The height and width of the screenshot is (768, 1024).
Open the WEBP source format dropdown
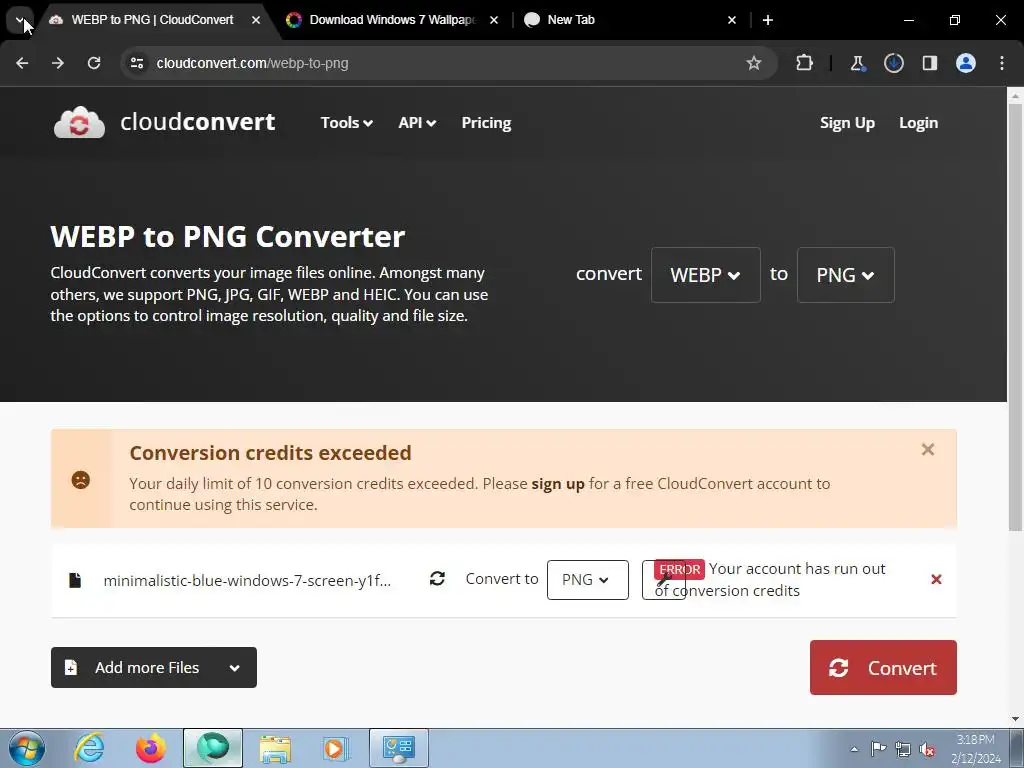[705, 275]
